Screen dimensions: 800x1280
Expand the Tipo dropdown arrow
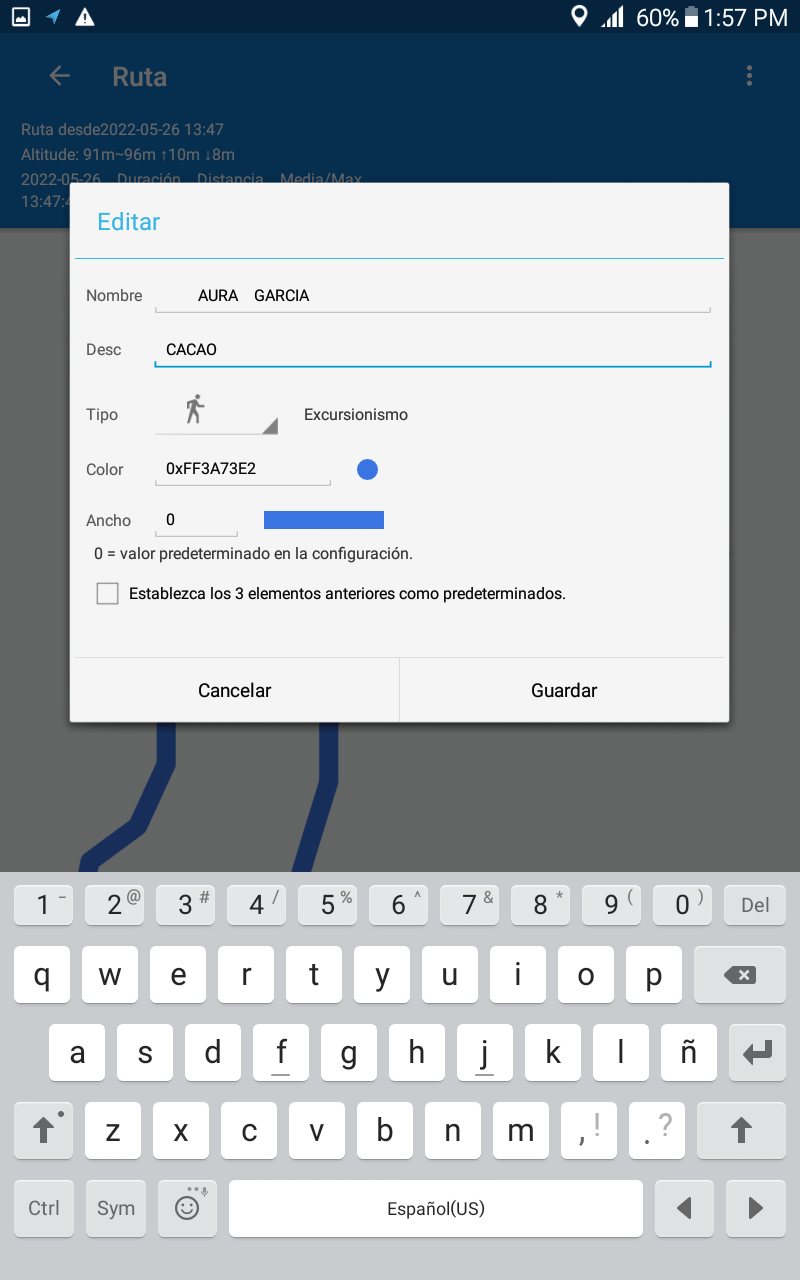[x=268, y=426]
